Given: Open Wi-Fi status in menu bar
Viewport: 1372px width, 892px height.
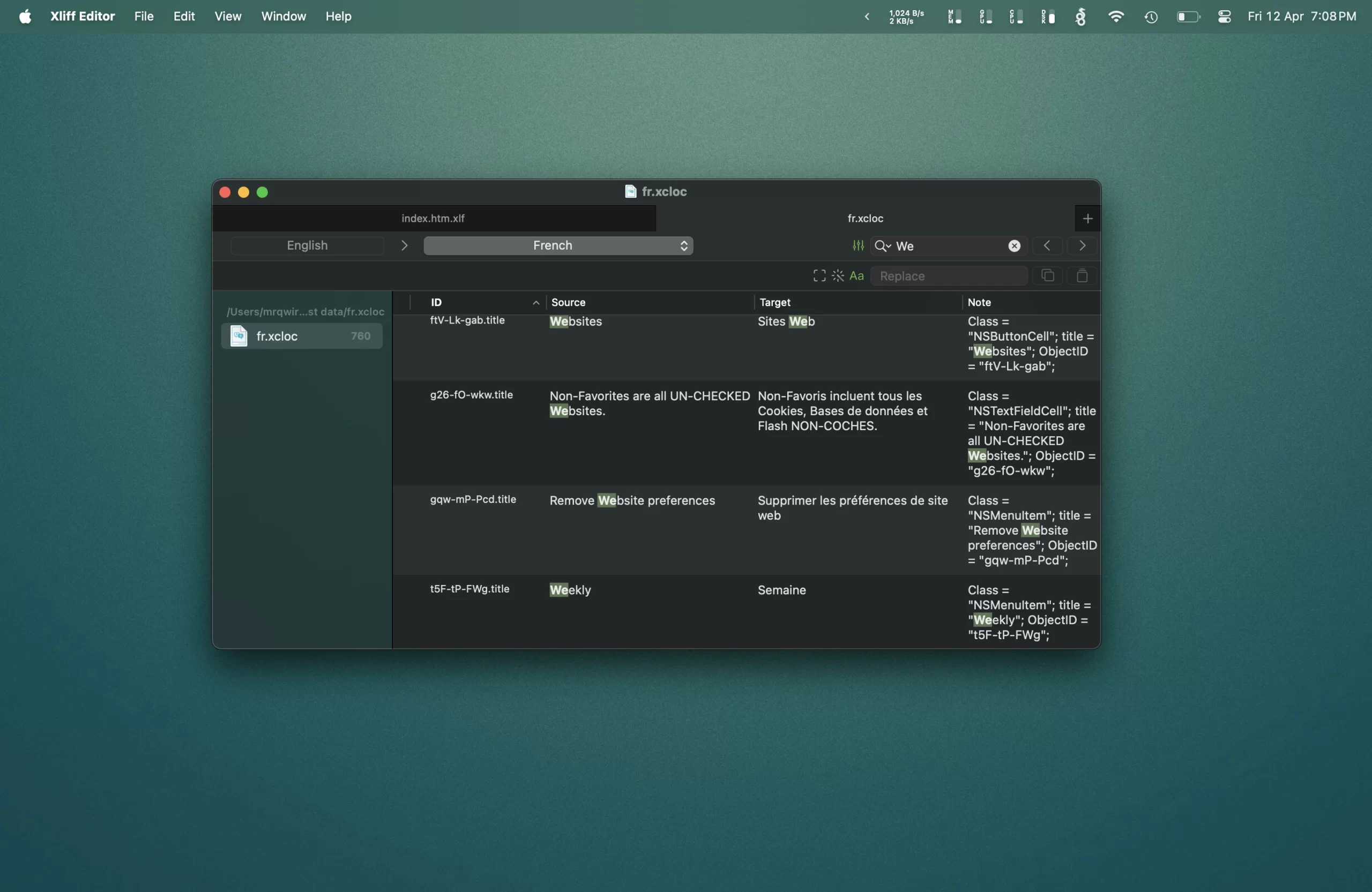Looking at the screenshot, I should (x=1115, y=16).
